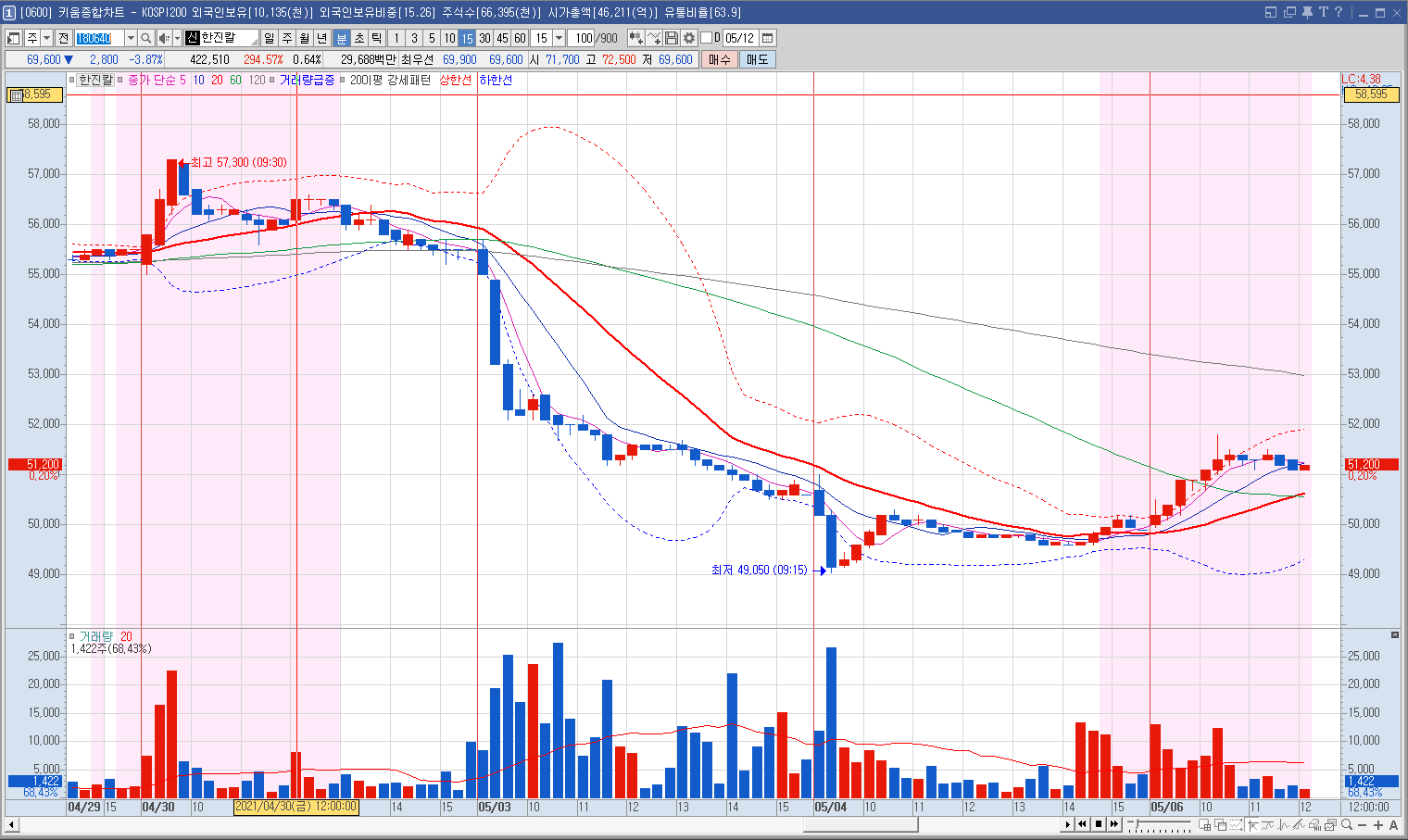The height and width of the screenshot is (840, 1408).
Task: Select the 30-minute interval tab
Action: pyautogui.click(x=484, y=38)
